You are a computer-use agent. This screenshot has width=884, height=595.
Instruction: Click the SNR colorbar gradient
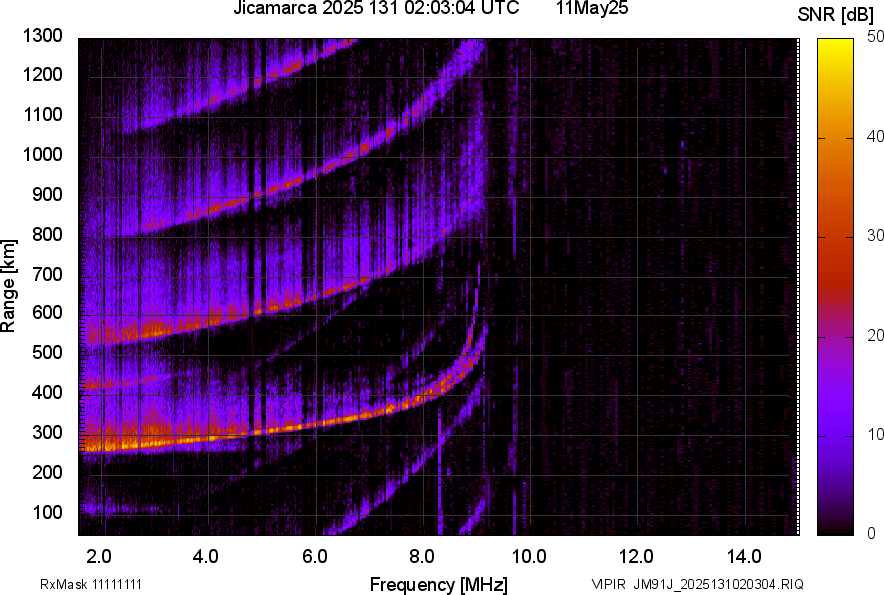(835, 287)
